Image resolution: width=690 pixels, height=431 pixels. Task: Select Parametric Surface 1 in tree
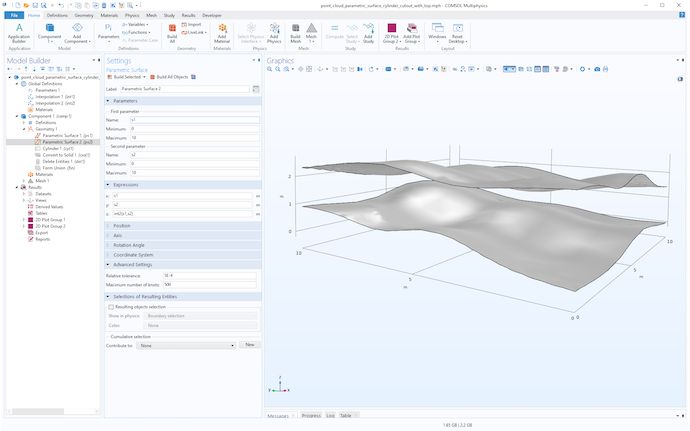[x=64, y=136]
